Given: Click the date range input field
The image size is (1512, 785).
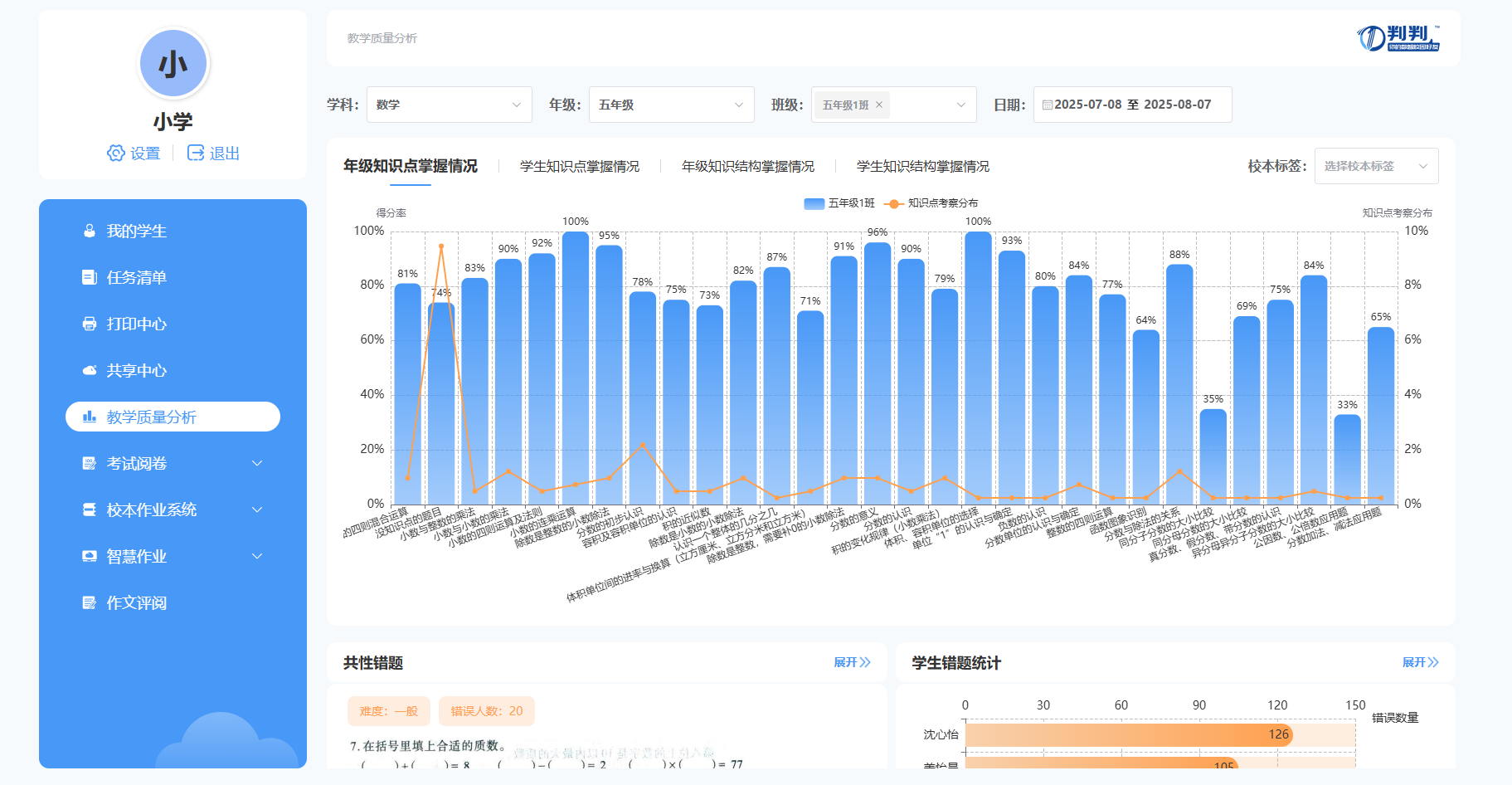Looking at the screenshot, I should coord(1132,105).
